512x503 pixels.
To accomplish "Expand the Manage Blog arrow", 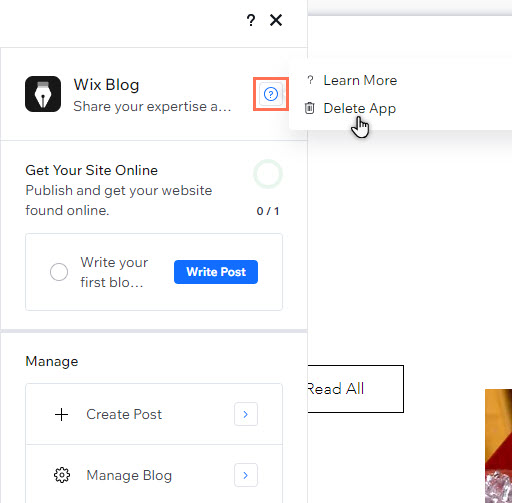I will 246,475.
